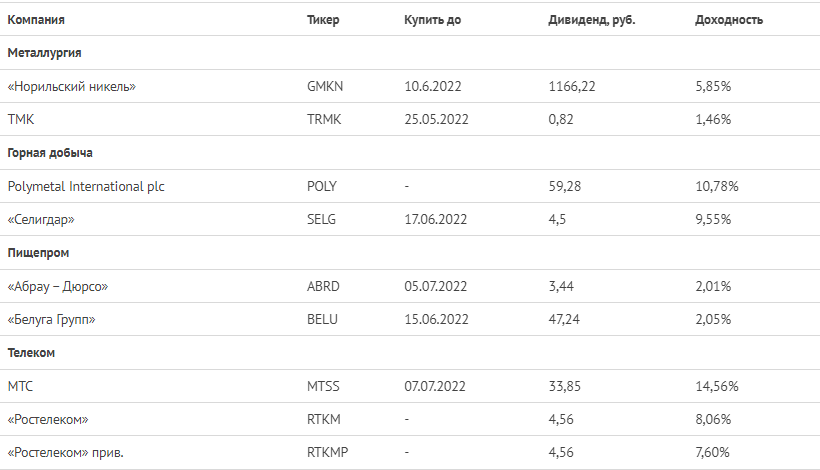Click the Дивиденд, руб. column header
The image size is (820, 470).
(x=591, y=20)
